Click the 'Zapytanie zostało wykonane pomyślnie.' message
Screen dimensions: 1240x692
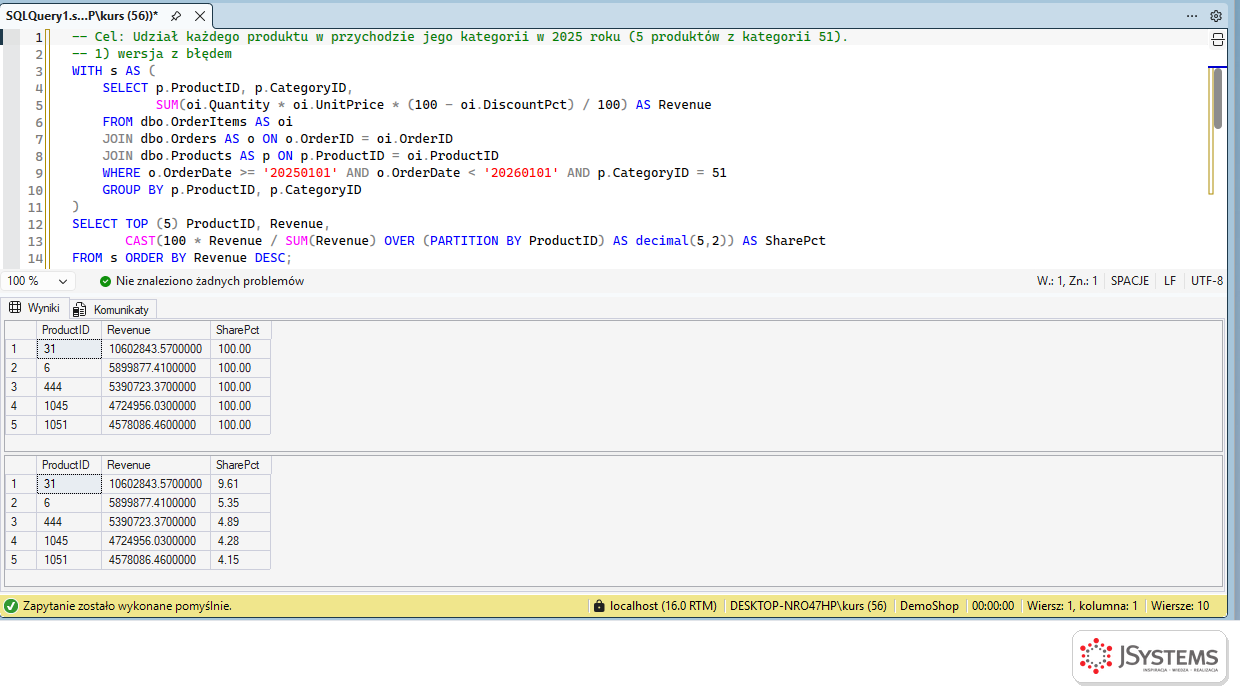point(127,606)
